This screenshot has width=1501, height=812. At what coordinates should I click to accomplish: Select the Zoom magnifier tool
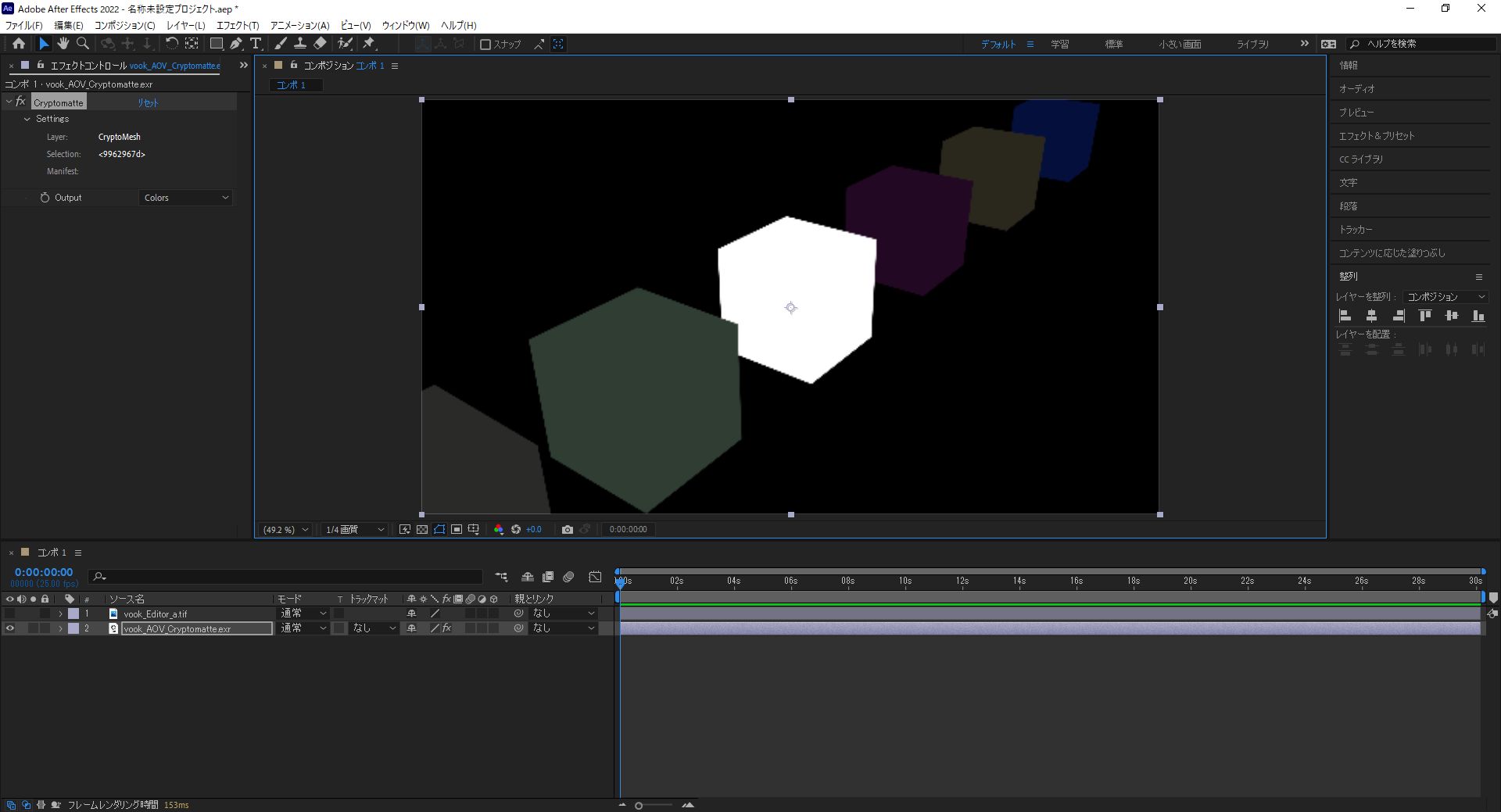(x=83, y=44)
